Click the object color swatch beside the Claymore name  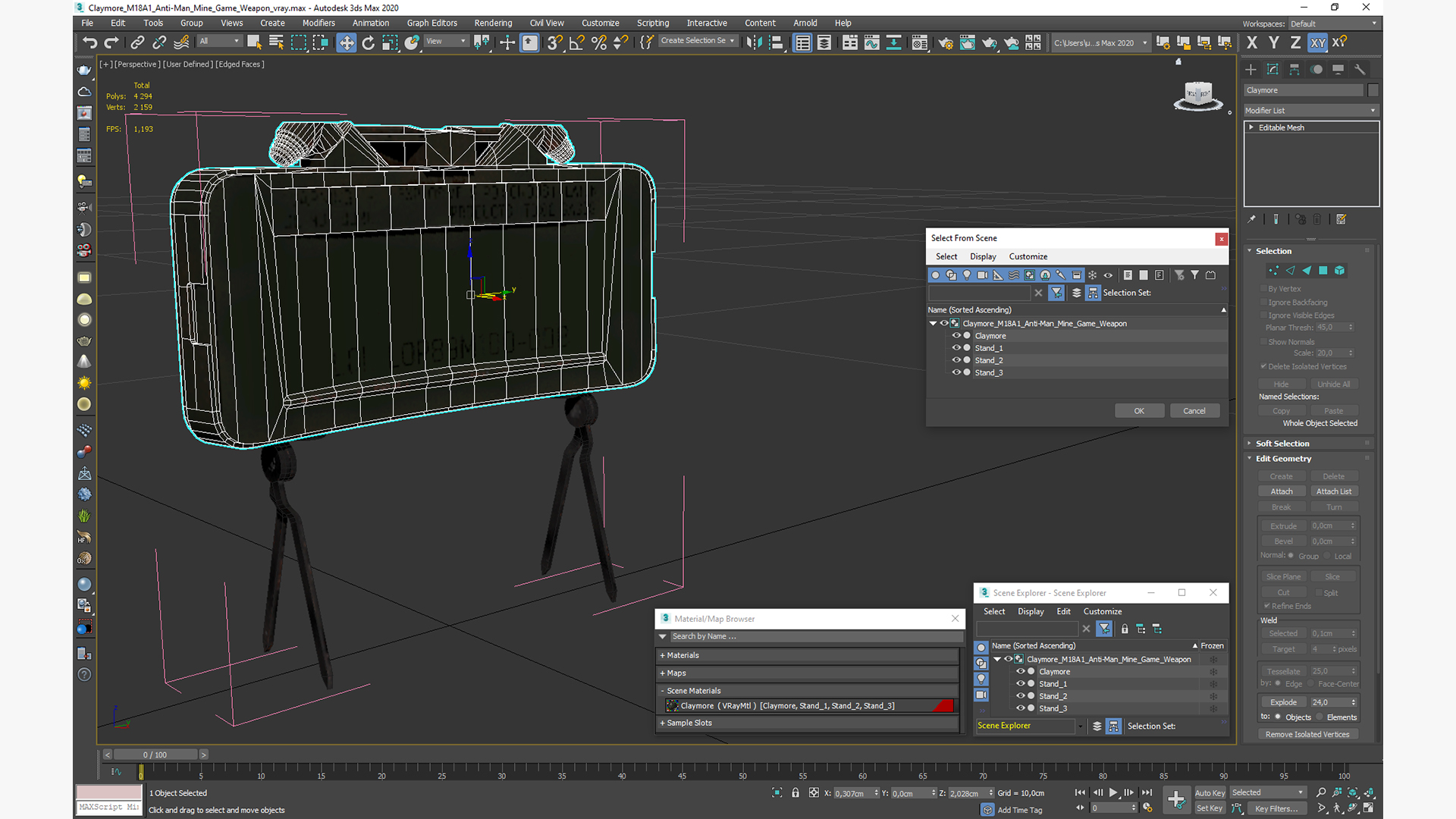pyautogui.click(x=1373, y=90)
